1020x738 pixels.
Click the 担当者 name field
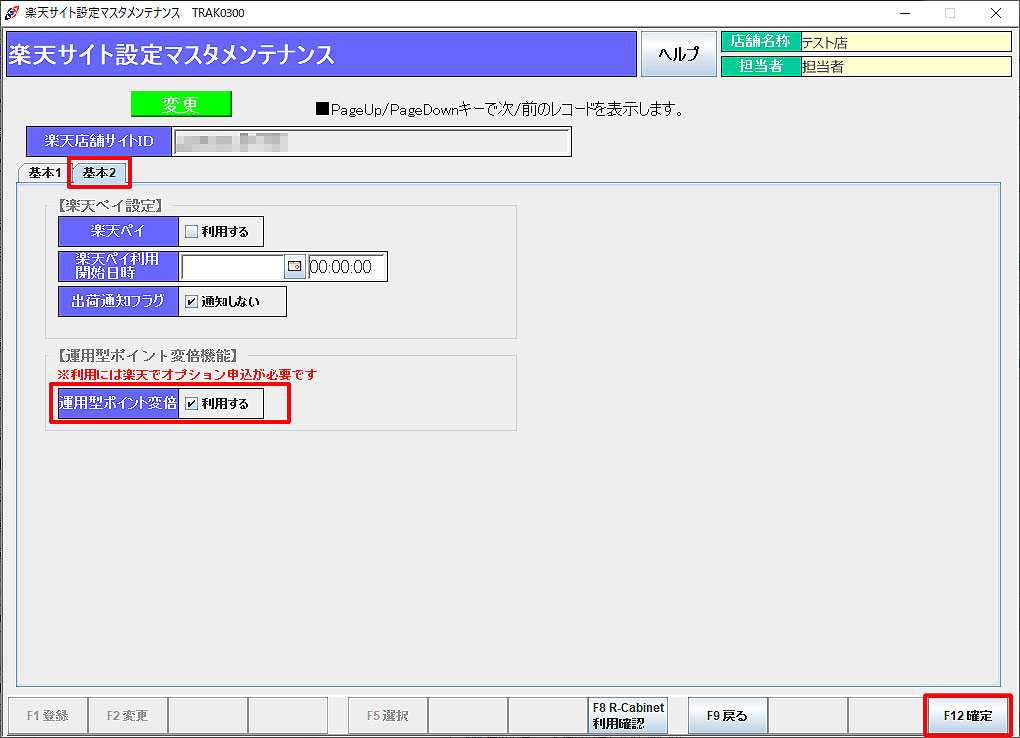coord(905,66)
